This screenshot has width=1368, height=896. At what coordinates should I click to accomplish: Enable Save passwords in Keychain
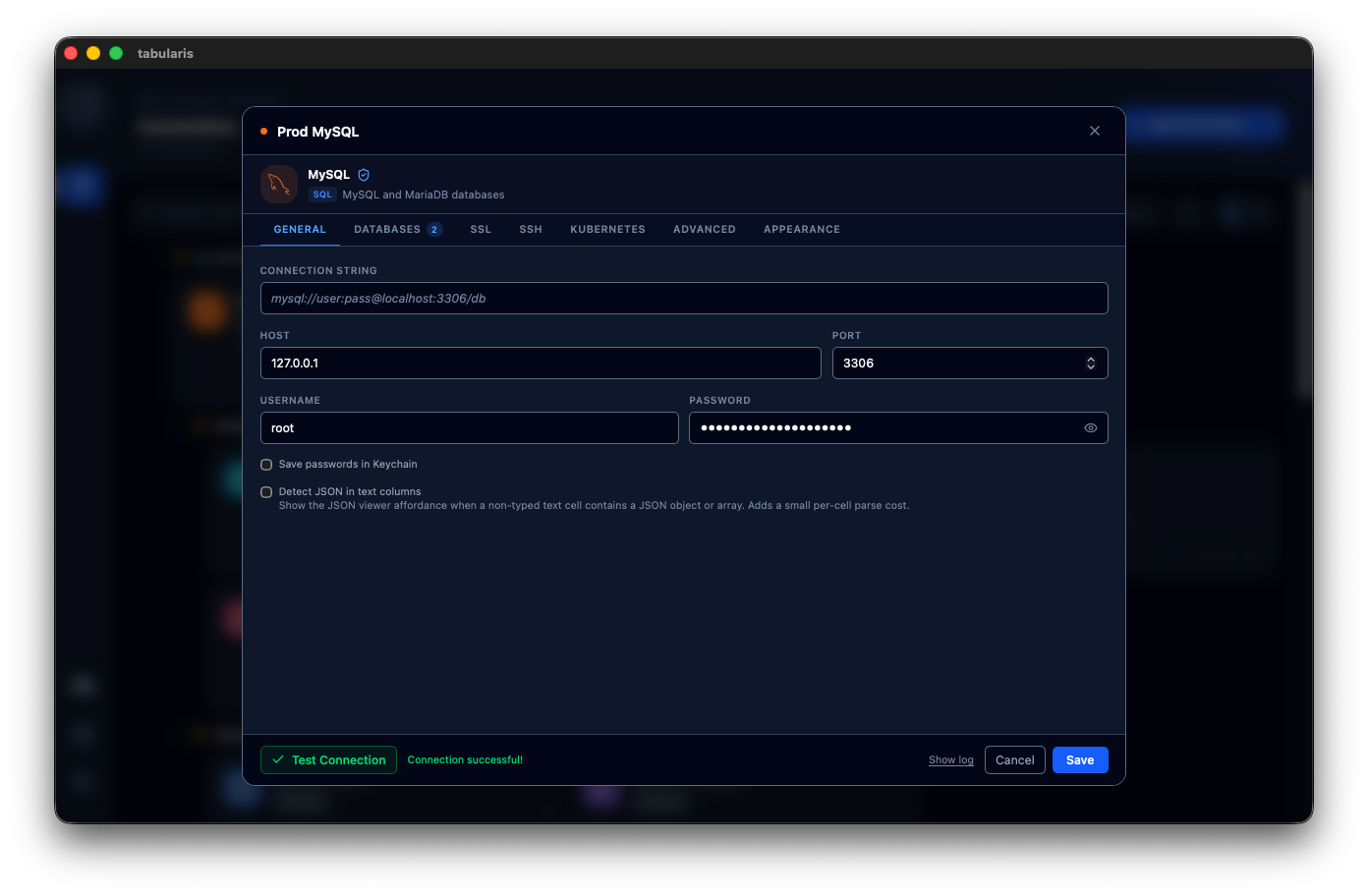coord(266,465)
